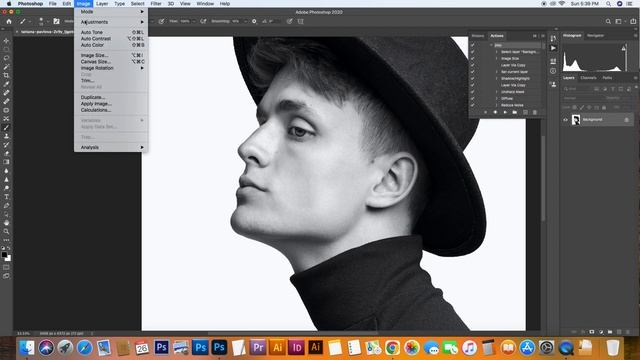Toggle checkmark for Set current layer step
The height and width of the screenshot is (360, 640).
[473, 72]
